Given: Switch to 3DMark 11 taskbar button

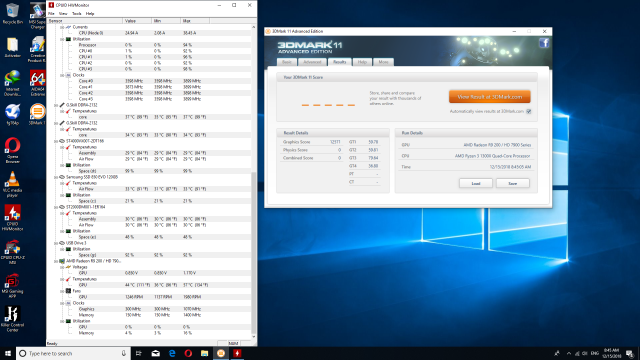Looking at the screenshot, I should [221, 353].
